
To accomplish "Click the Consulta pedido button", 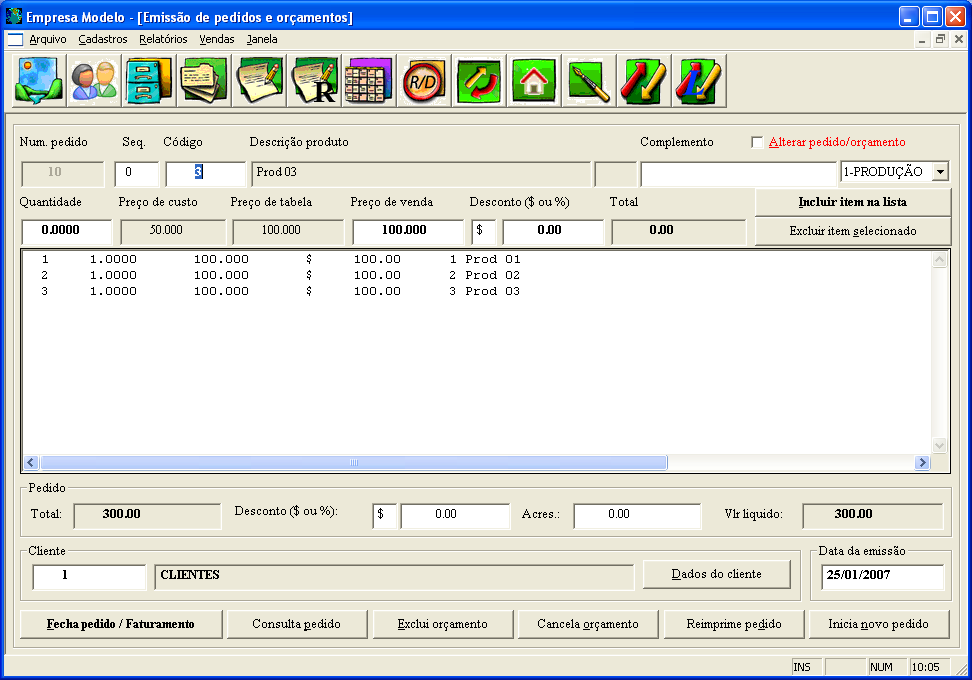I will pyautogui.click(x=296, y=624).
